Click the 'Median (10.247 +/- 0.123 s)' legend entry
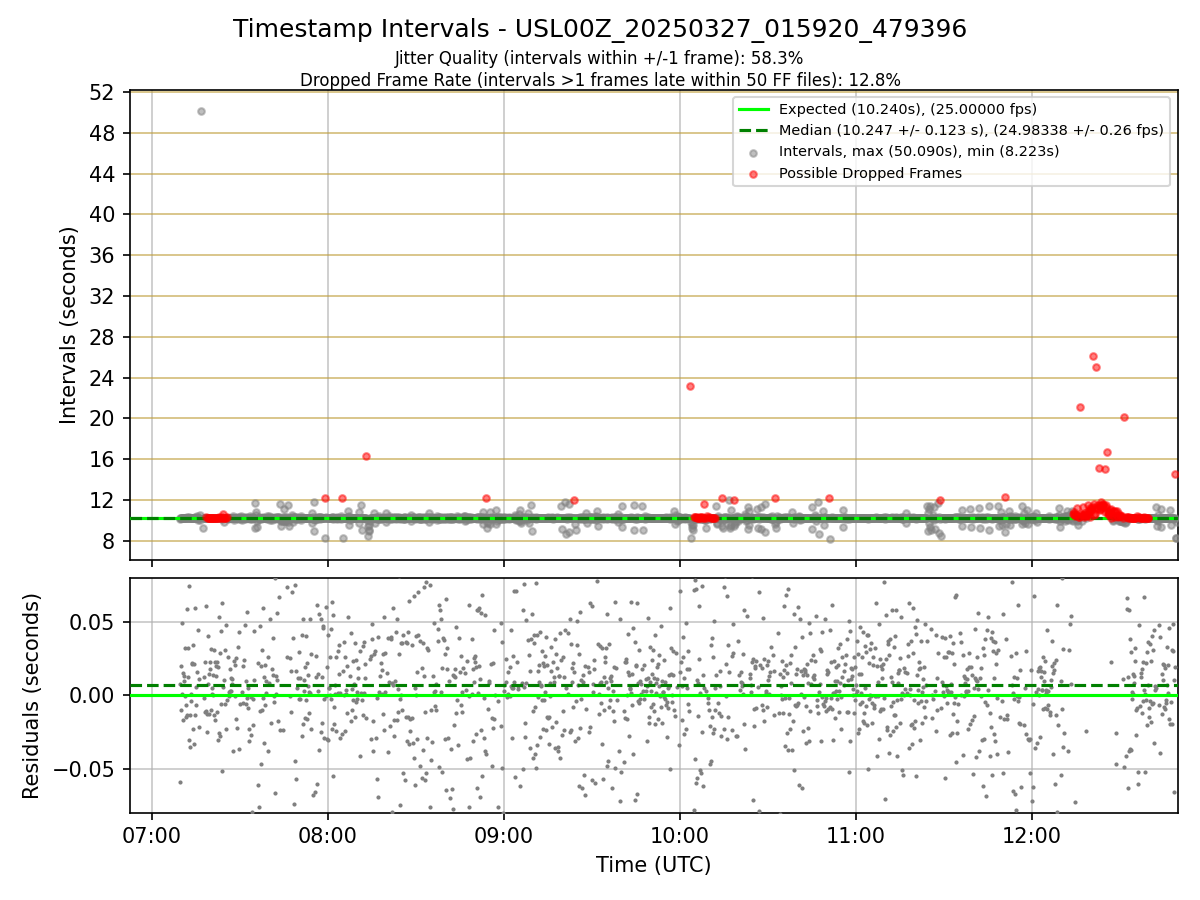 tap(971, 130)
